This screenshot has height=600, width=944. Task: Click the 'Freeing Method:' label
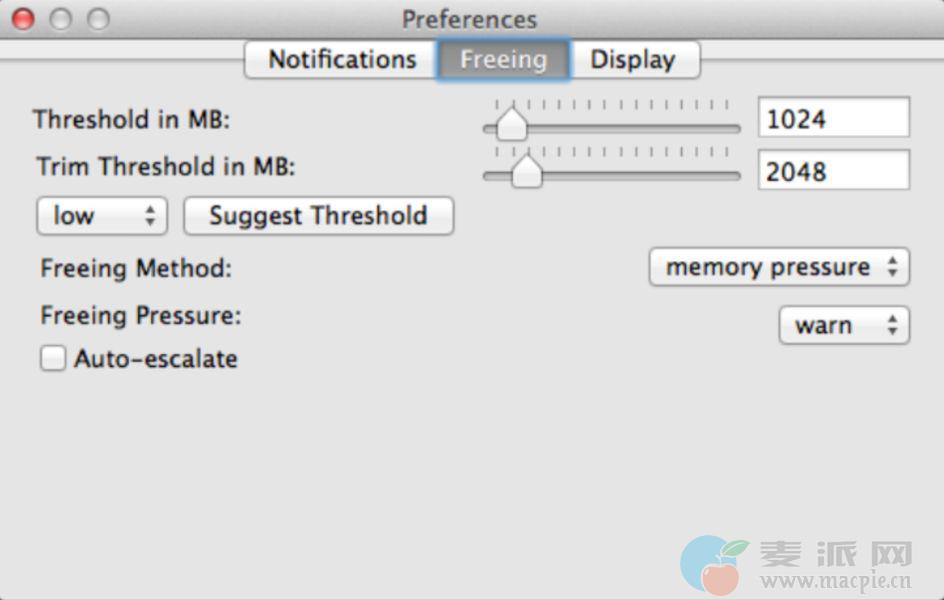[x=136, y=268]
